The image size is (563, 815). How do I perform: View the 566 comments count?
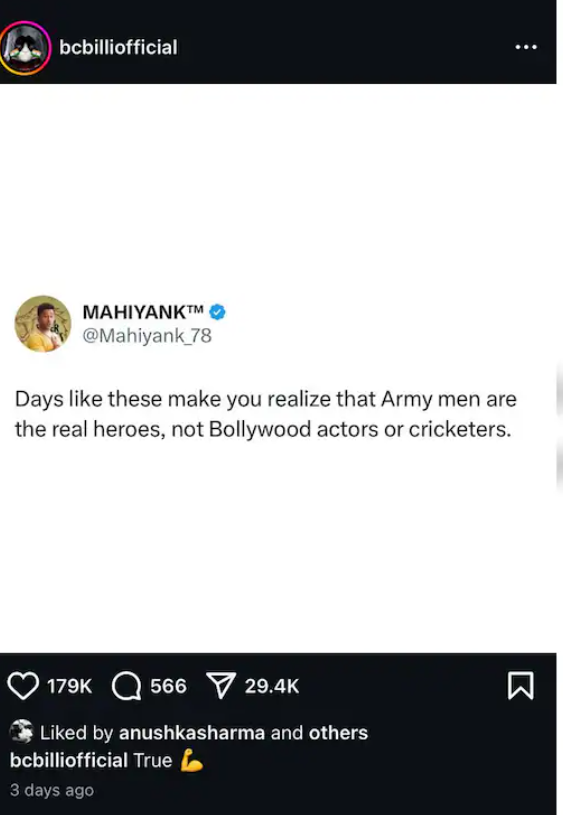click(168, 686)
